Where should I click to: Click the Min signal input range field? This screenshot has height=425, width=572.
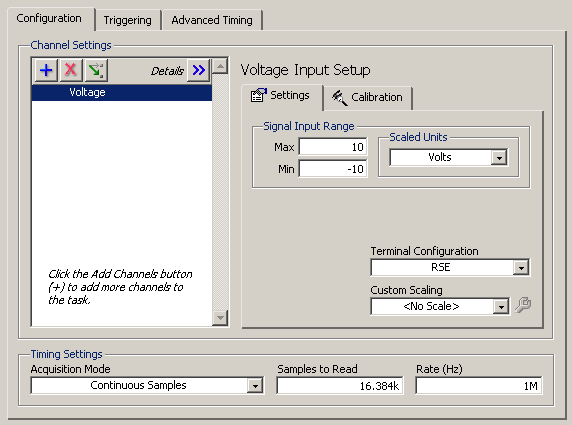point(333,169)
